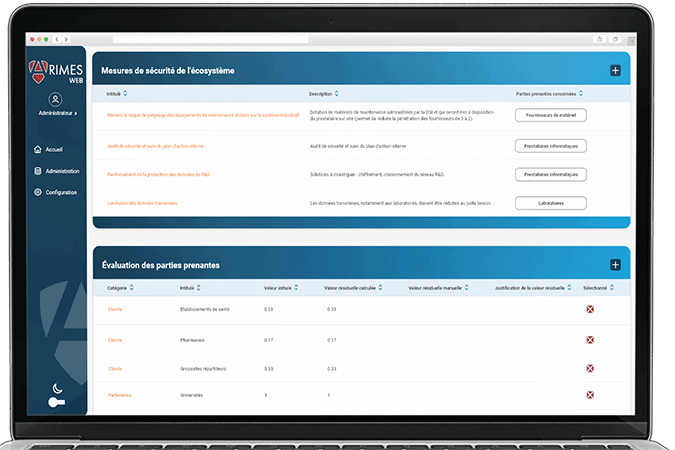
Task: Open Clients category in Établissements de santé row
Action: tap(115, 309)
